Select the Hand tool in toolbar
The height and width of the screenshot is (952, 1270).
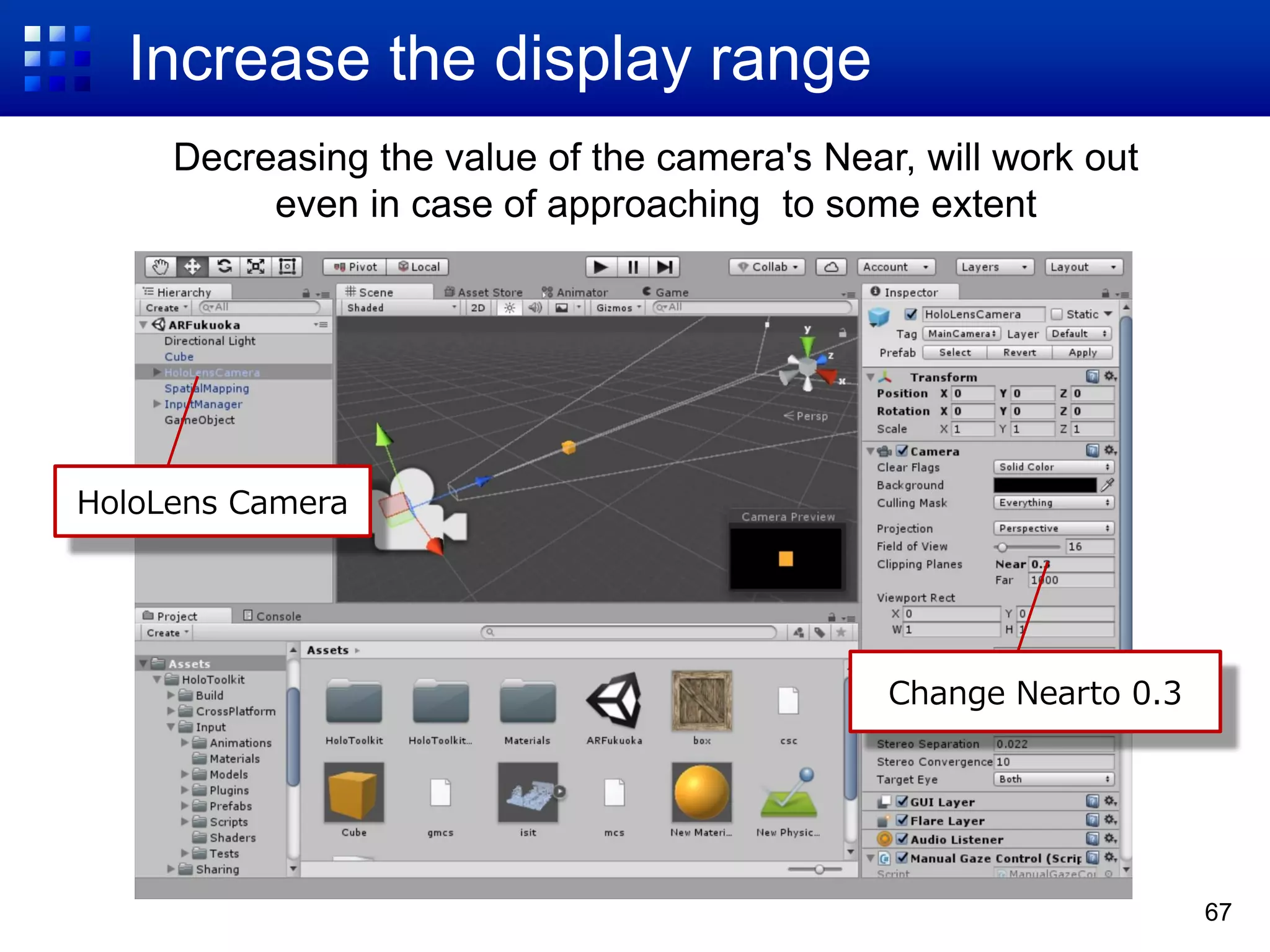point(161,267)
